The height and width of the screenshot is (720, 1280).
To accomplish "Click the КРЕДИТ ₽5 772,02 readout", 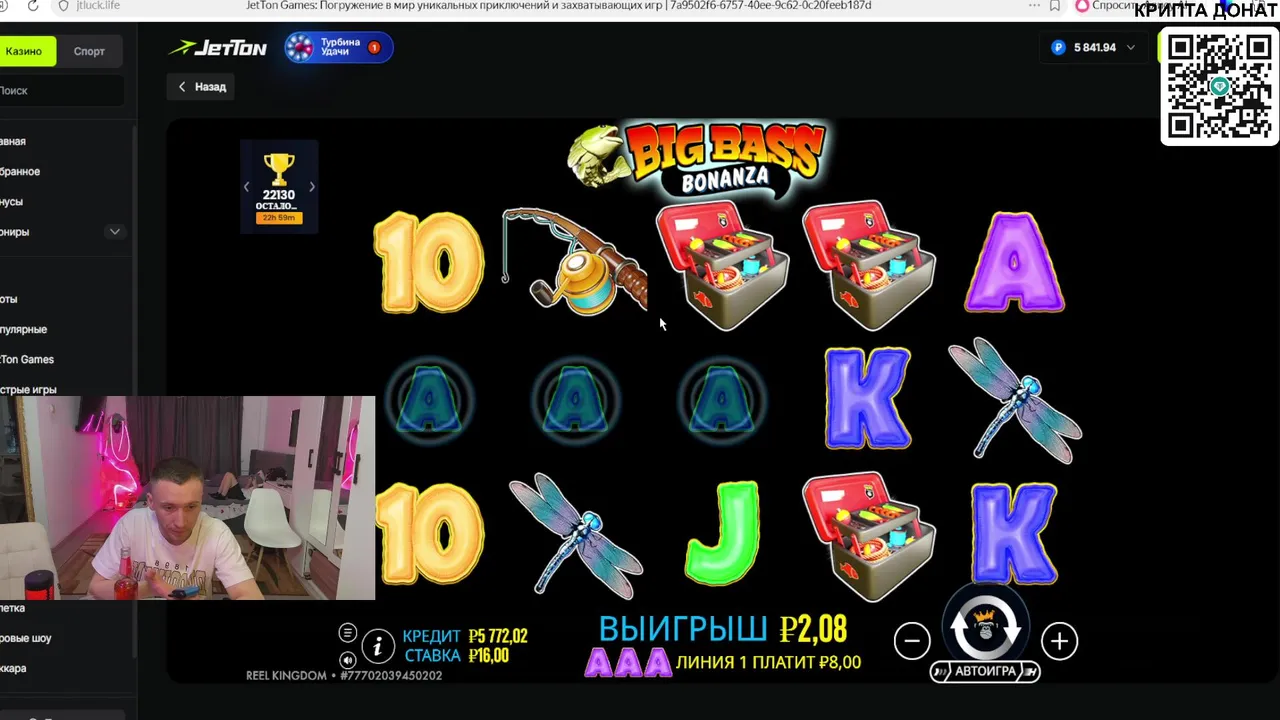I will tap(465, 636).
